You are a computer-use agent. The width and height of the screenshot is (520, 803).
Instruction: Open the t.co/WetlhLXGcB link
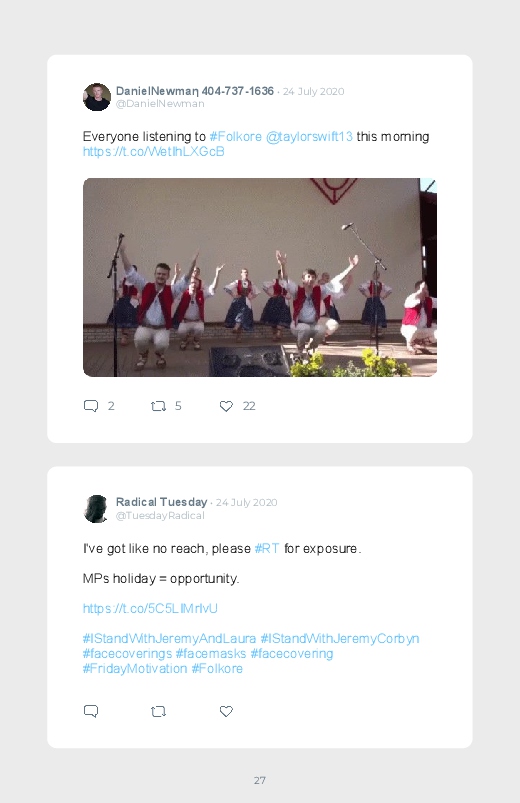point(154,152)
